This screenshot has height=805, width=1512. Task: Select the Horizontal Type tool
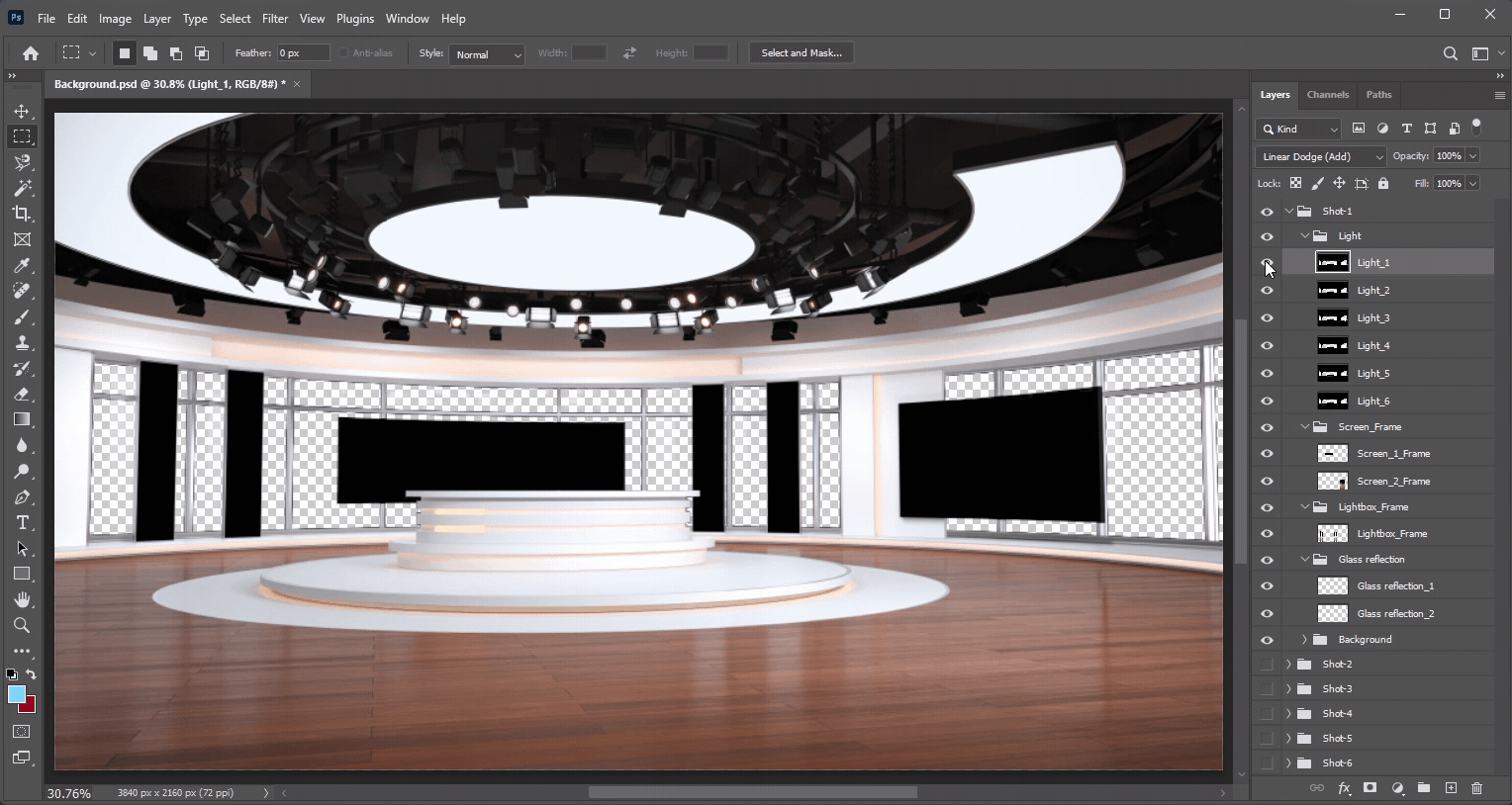[22, 523]
